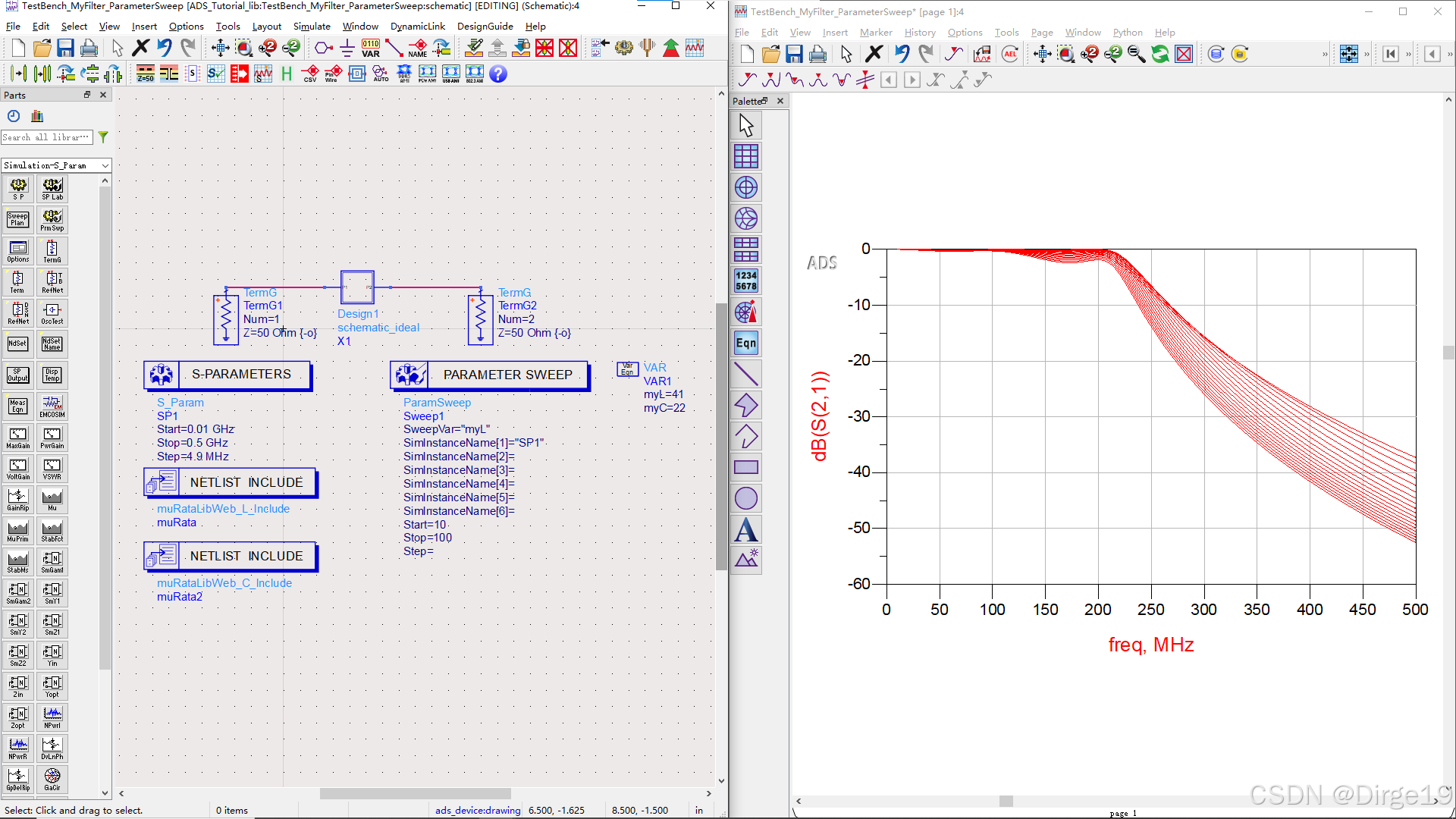Select the rectangular plot icon in the Palette
Screen dimensions: 1456x819
click(x=746, y=156)
